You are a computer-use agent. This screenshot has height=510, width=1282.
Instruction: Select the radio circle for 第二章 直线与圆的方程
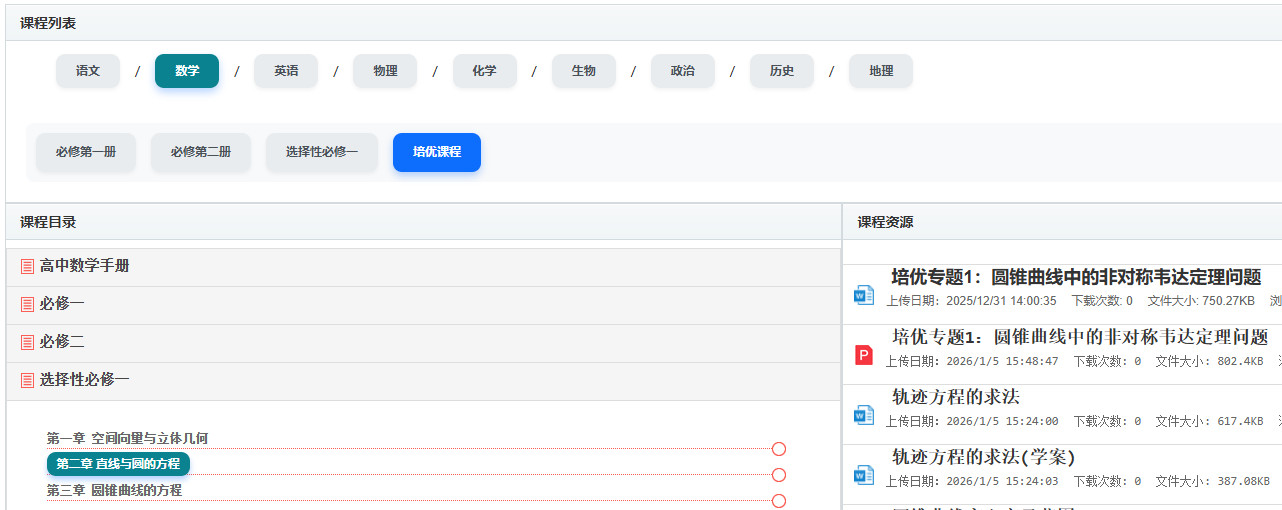(779, 475)
